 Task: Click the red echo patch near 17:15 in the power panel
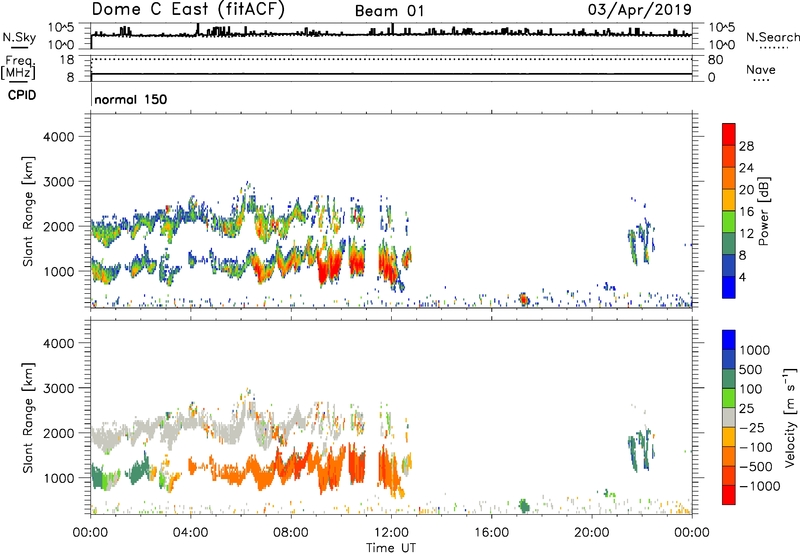pyautogui.click(x=523, y=299)
